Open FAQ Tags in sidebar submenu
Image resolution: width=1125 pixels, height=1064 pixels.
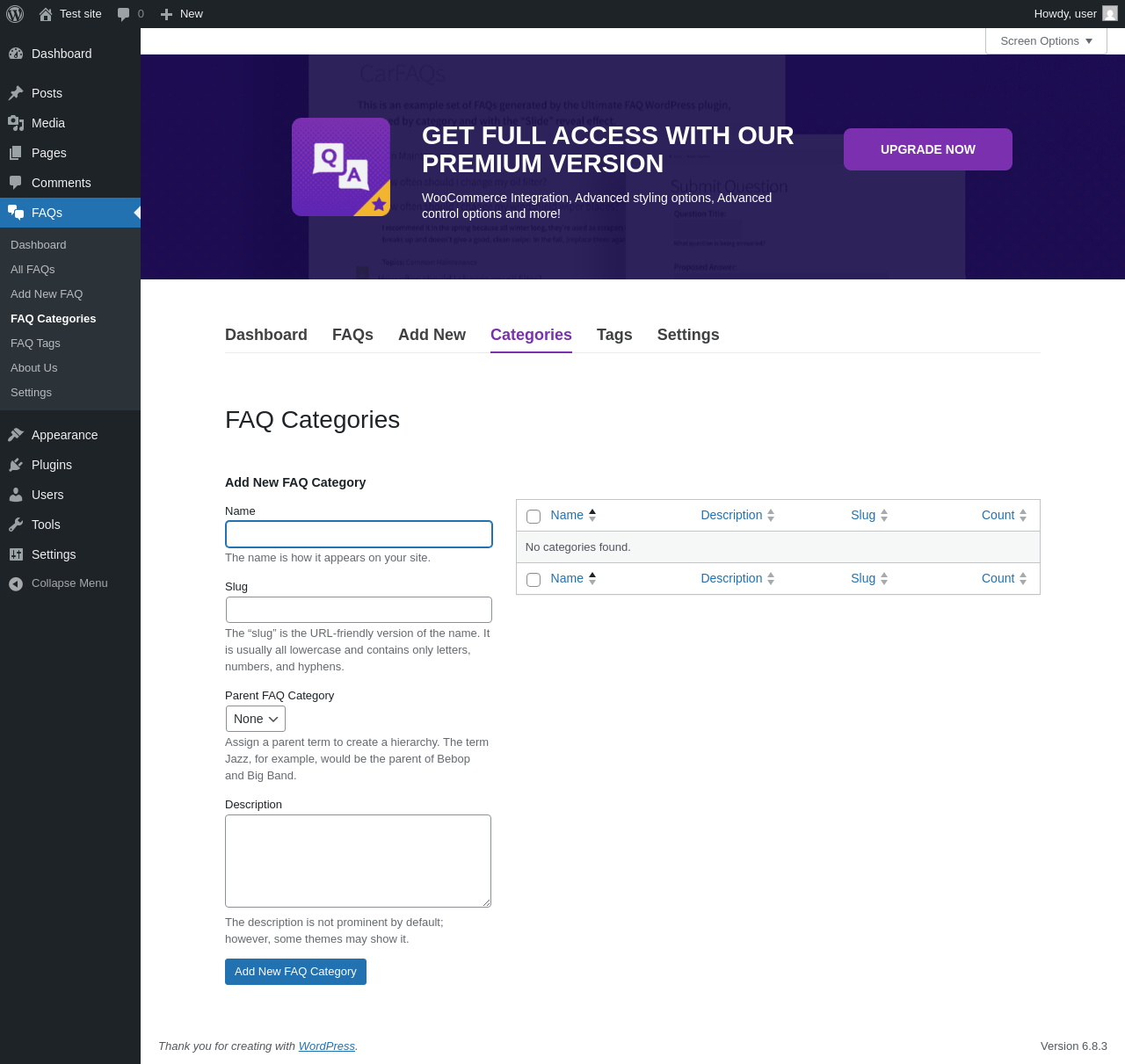[35, 344]
